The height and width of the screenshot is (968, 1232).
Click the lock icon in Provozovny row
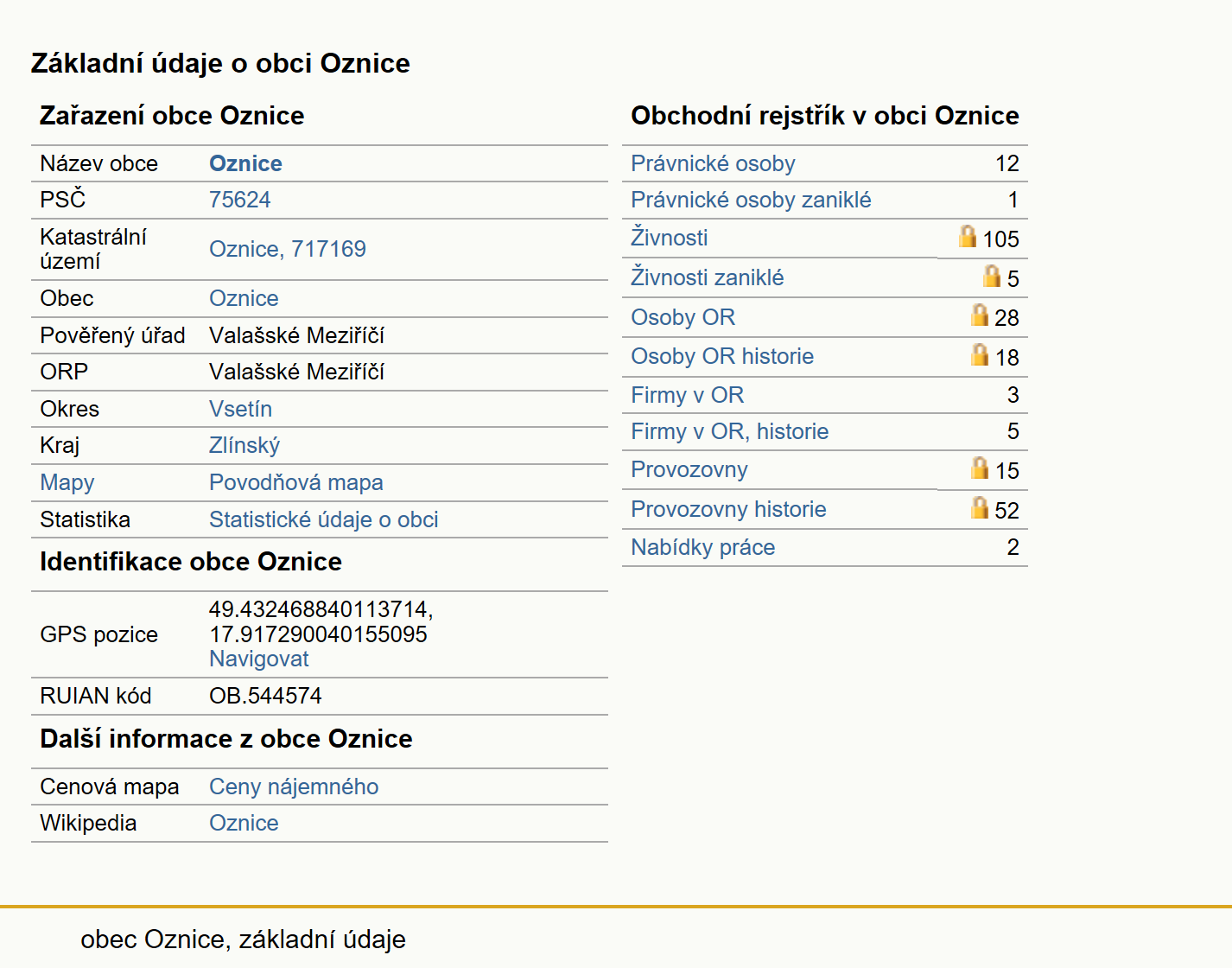(x=980, y=468)
